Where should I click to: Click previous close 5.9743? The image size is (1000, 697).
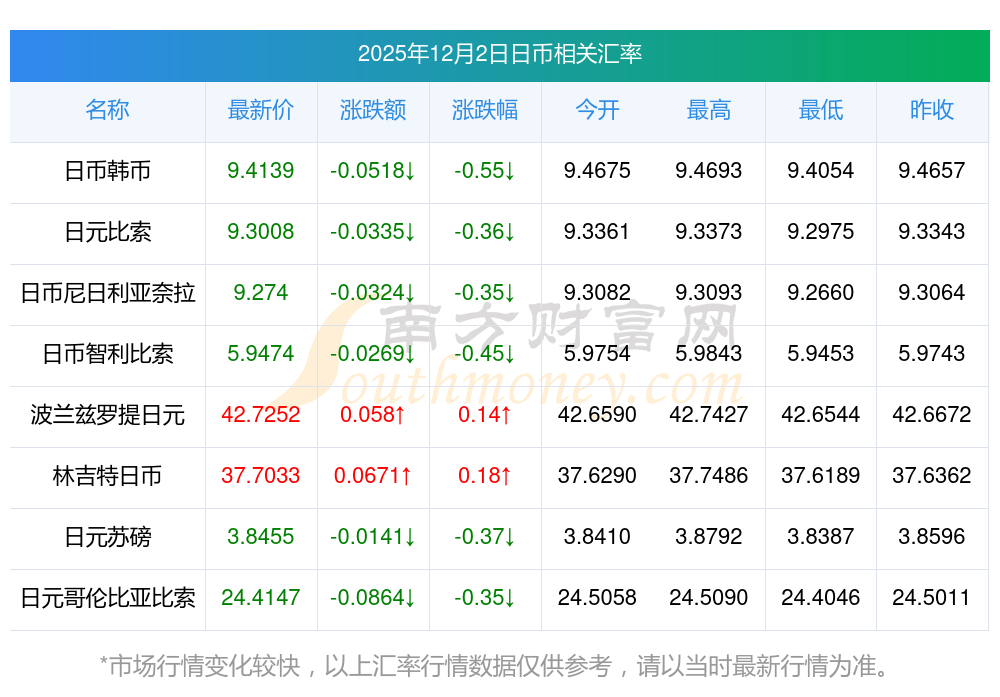point(932,353)
